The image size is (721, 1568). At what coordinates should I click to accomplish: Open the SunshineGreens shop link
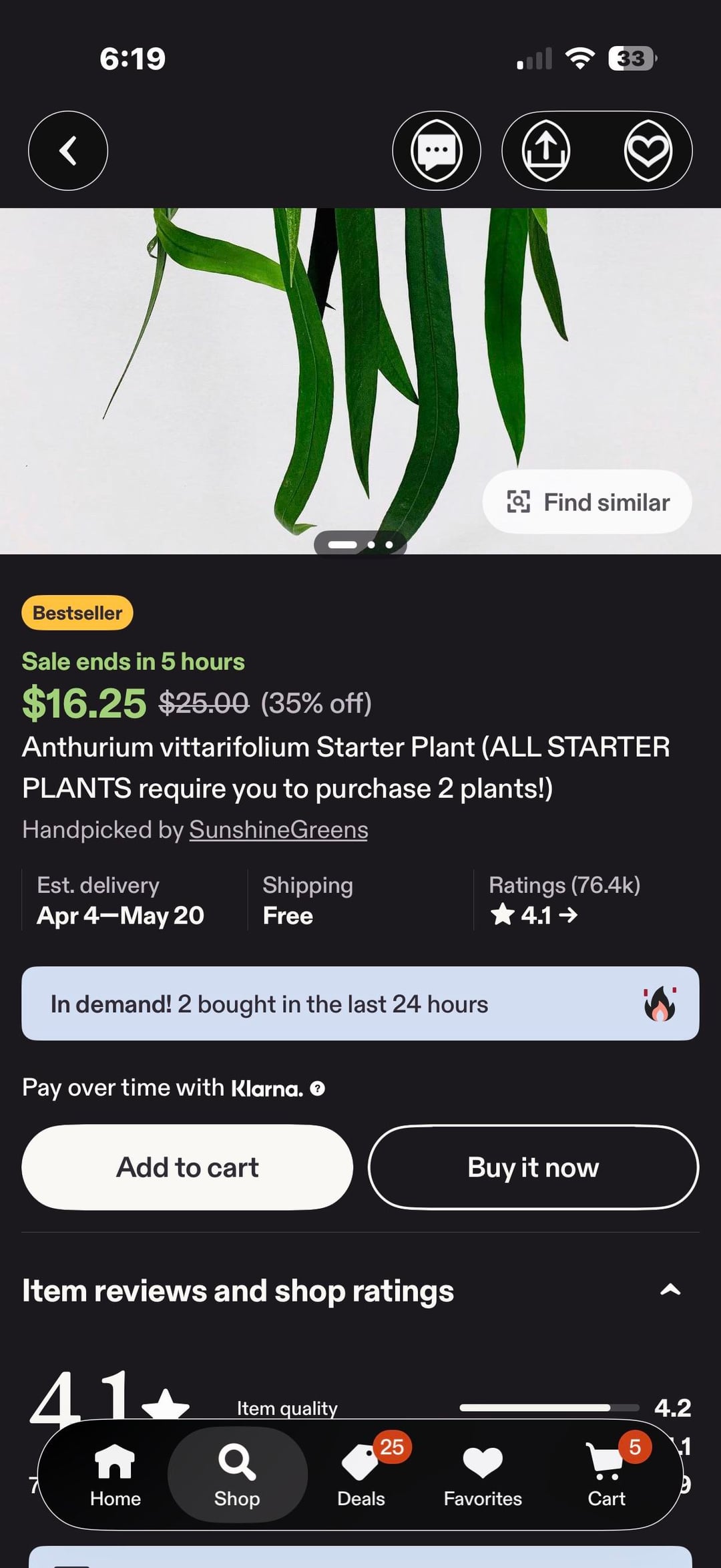[x=278, y=829]
